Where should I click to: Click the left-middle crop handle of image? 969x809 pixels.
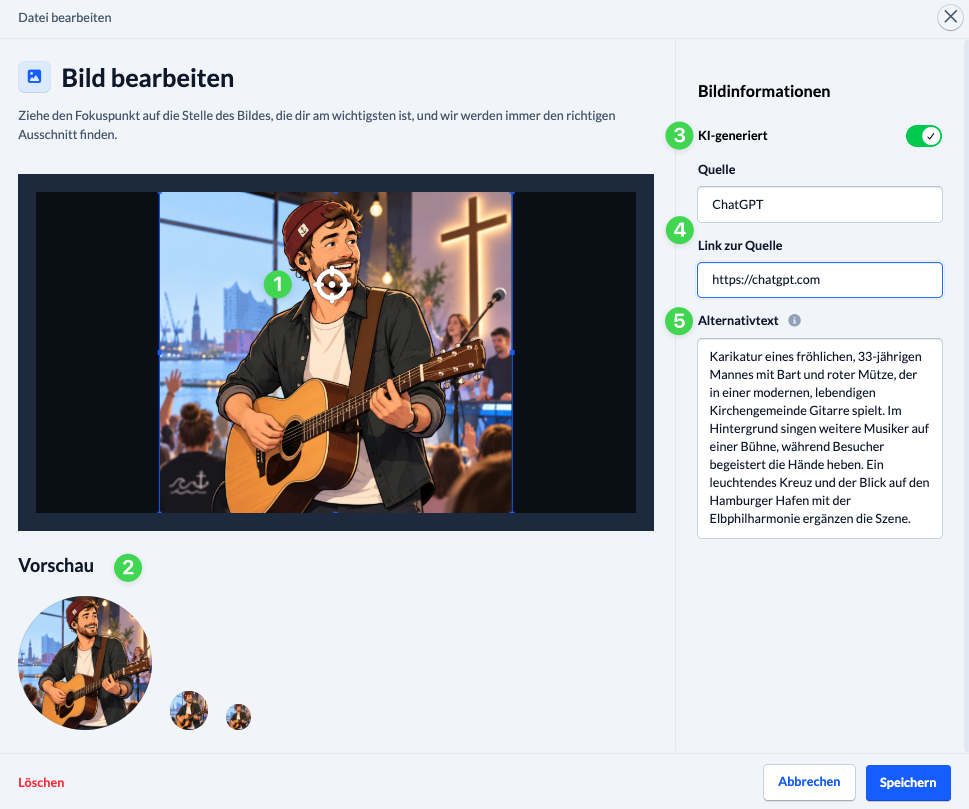pyautogui.click(x=160, y=352)
